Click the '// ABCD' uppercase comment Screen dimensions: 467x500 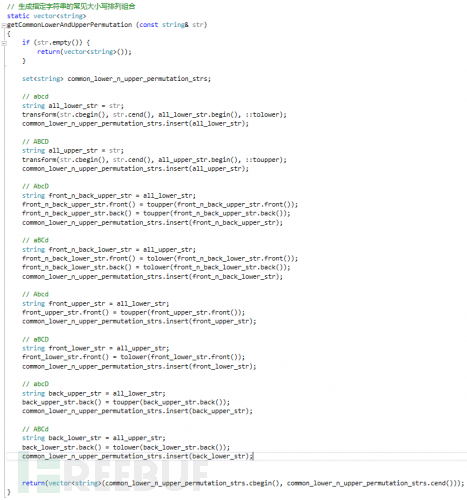35,142
